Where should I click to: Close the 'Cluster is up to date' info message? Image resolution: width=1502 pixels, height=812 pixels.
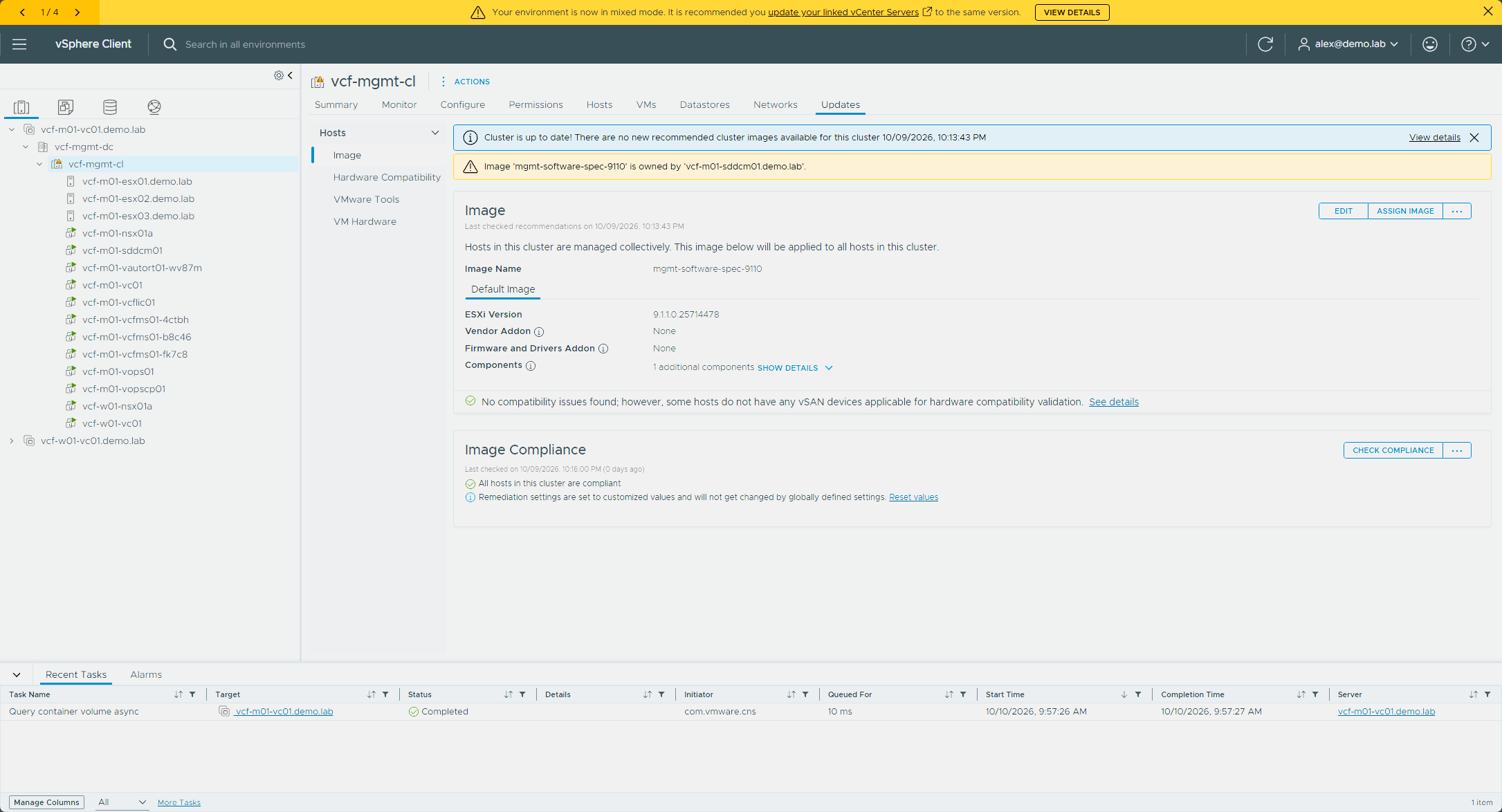point(1474,138)
